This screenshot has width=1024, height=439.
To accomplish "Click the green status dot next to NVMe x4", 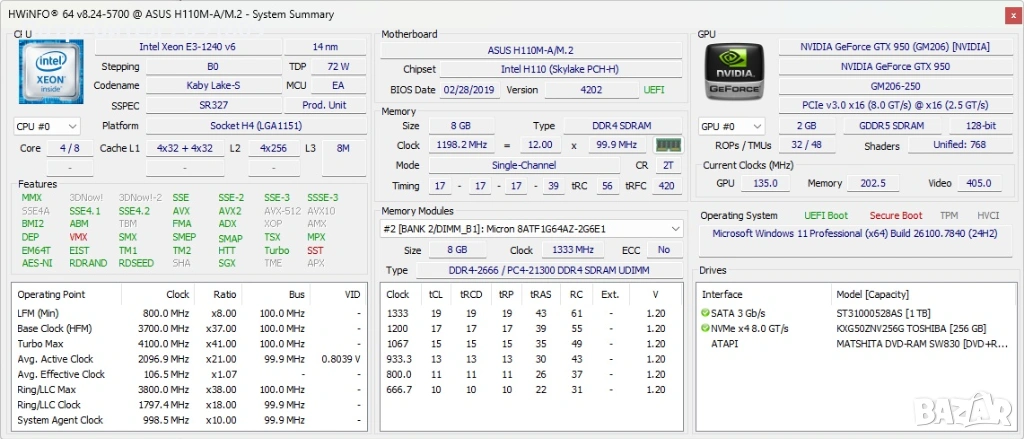I will click(x=705, y=329).
